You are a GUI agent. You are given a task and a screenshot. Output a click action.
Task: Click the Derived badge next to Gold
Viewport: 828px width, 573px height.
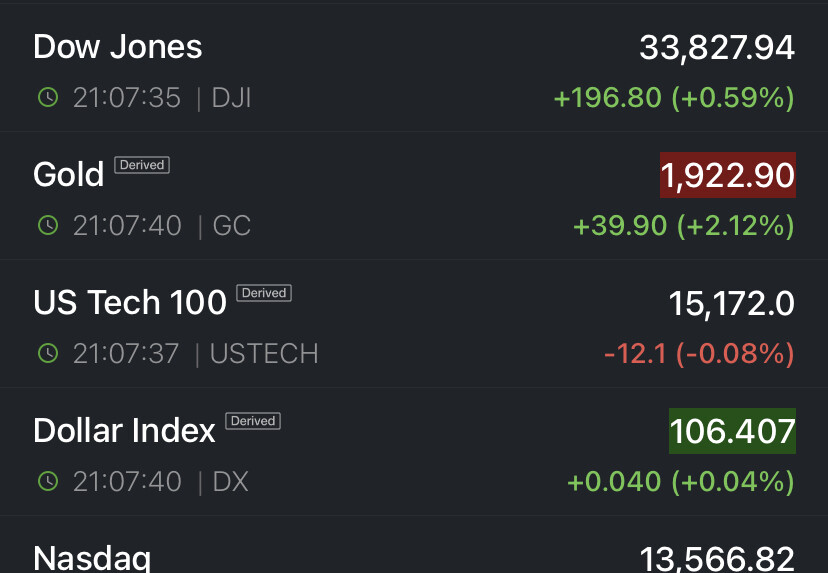tap(142, 165)
